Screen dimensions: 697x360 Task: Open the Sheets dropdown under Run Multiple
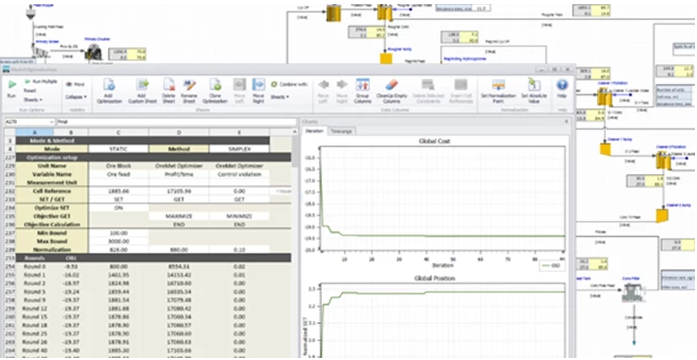(x=33, y=100)
